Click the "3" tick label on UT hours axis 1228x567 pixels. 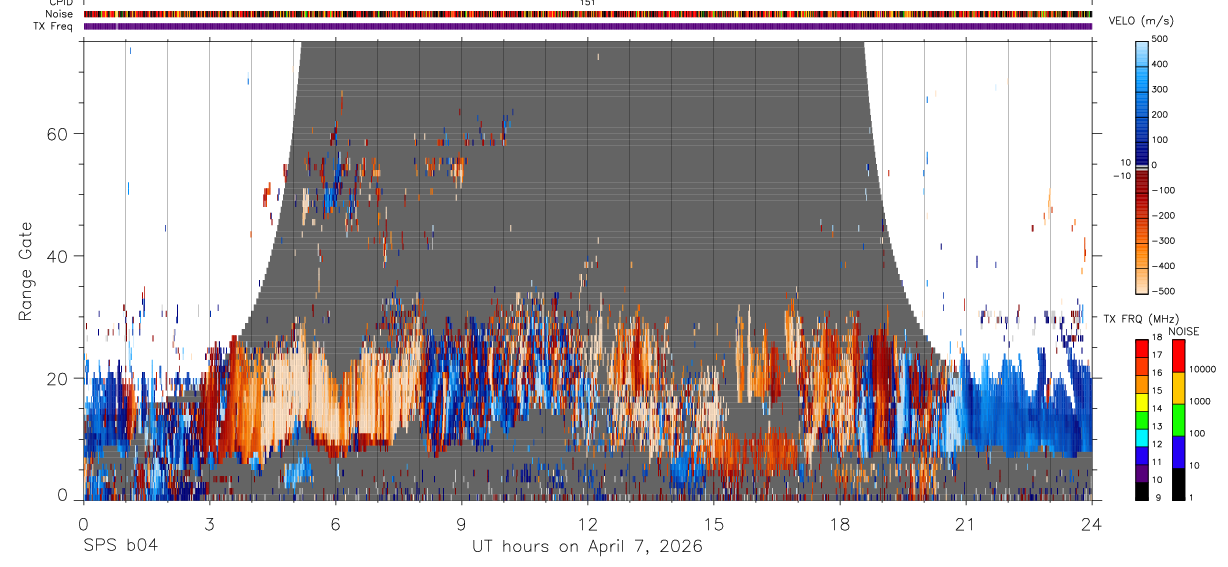tap(209, 523)
